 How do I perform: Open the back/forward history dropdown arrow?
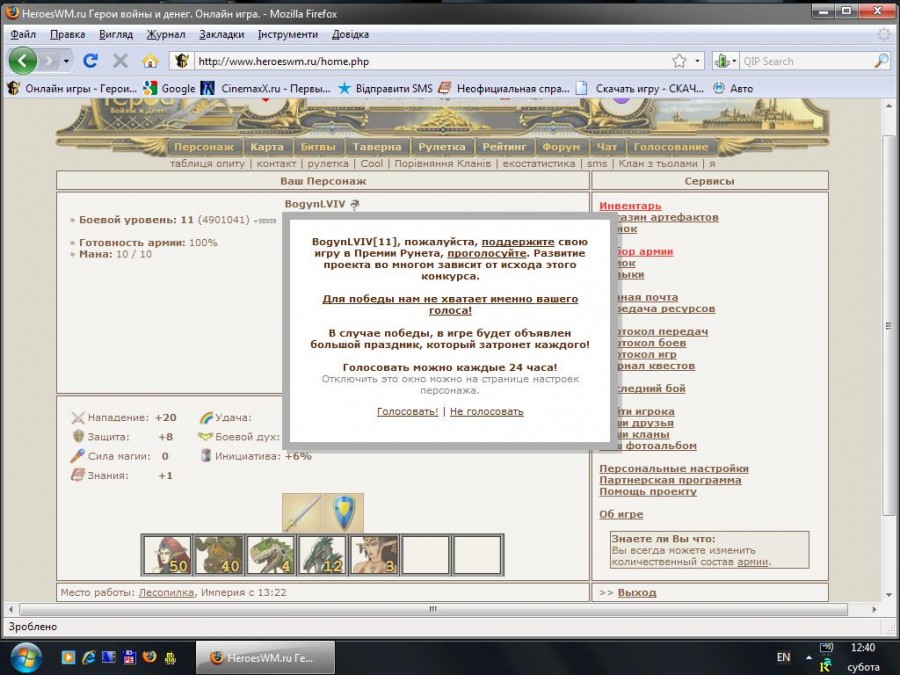(x=66, y=61)
